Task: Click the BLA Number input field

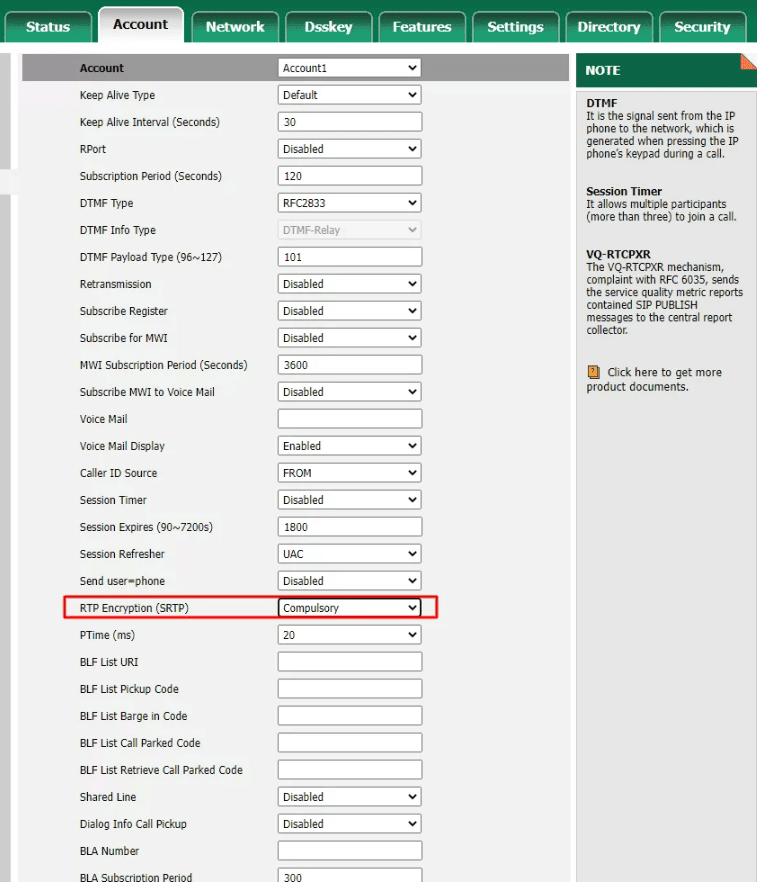Action: point(349,851)
